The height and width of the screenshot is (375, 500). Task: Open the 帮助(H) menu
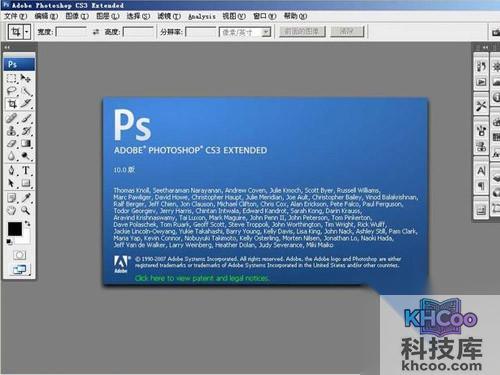(295, 16)
